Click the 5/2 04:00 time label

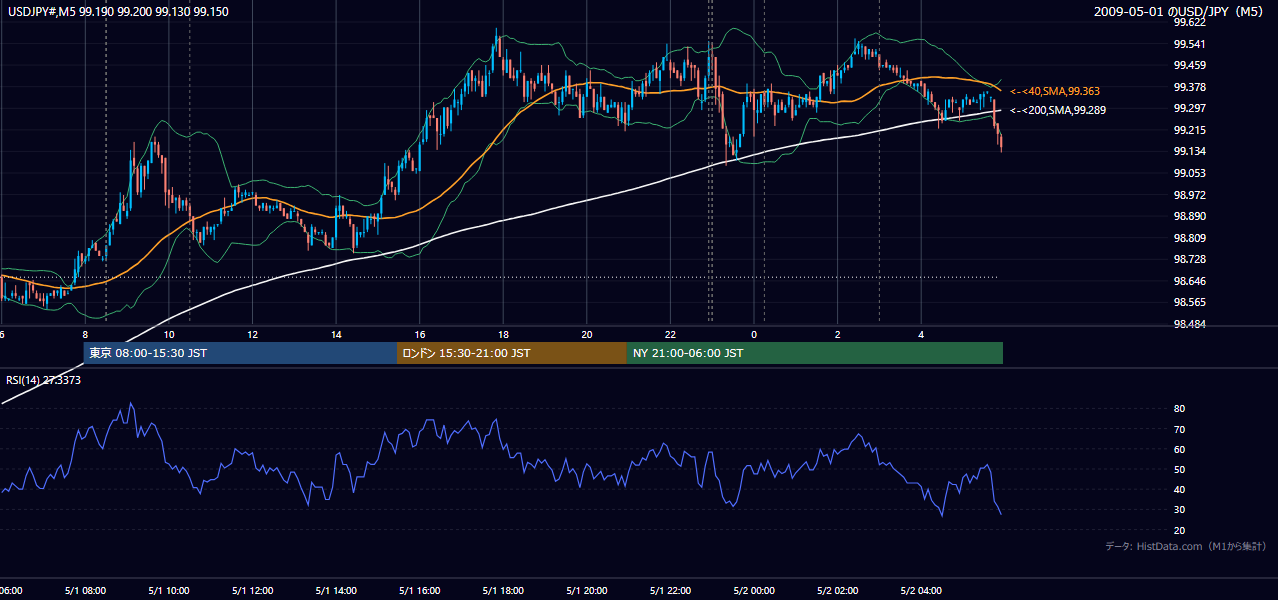click(922, 590)
